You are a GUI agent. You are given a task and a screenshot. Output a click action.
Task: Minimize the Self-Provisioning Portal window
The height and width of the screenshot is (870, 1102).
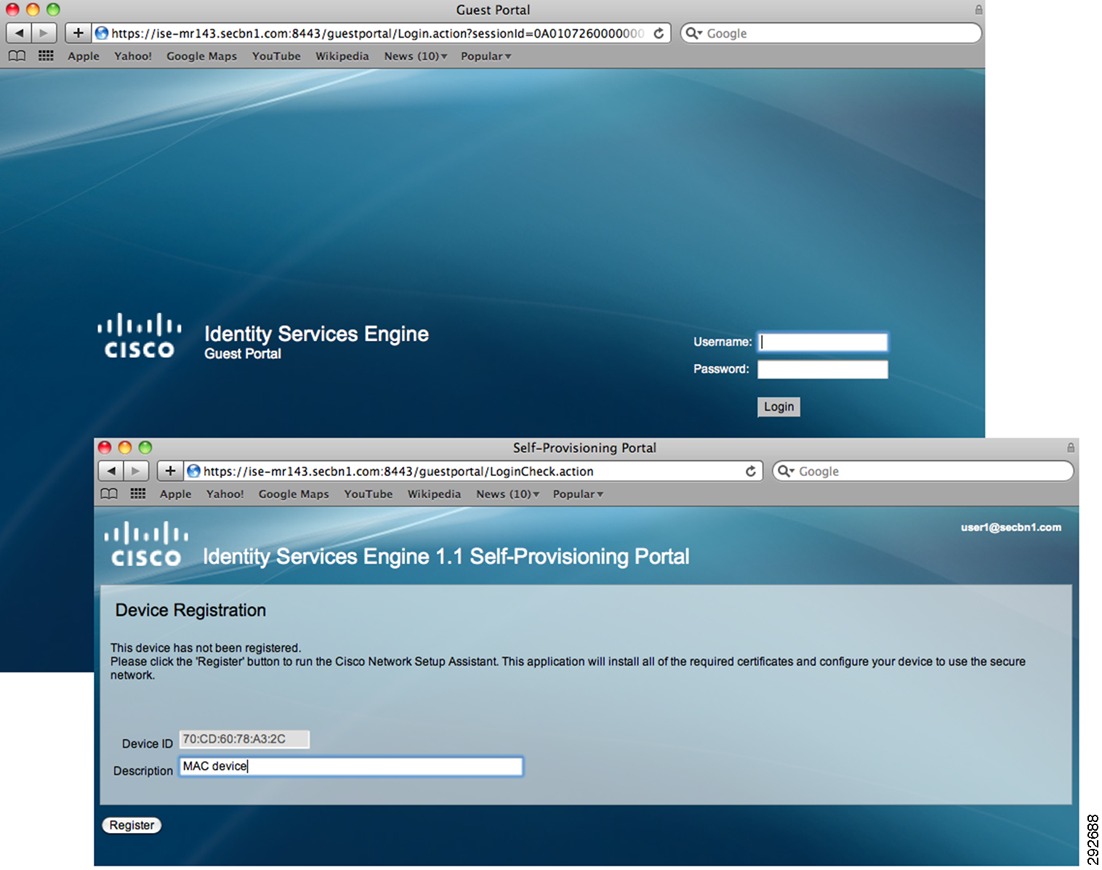coord(125,448)
